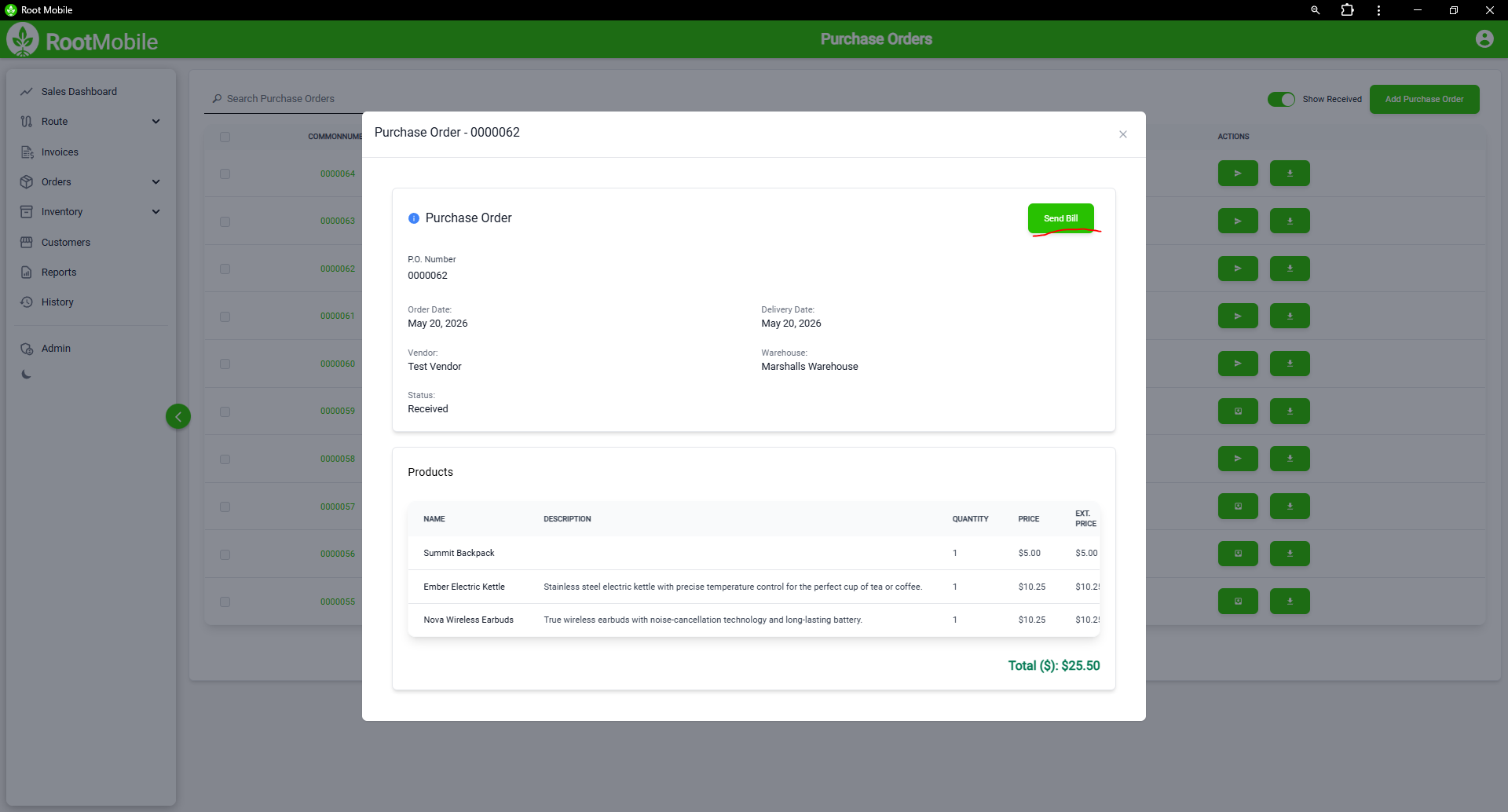
Task: Tick the checkbox for order 0000057
Action: click(225, 507)
